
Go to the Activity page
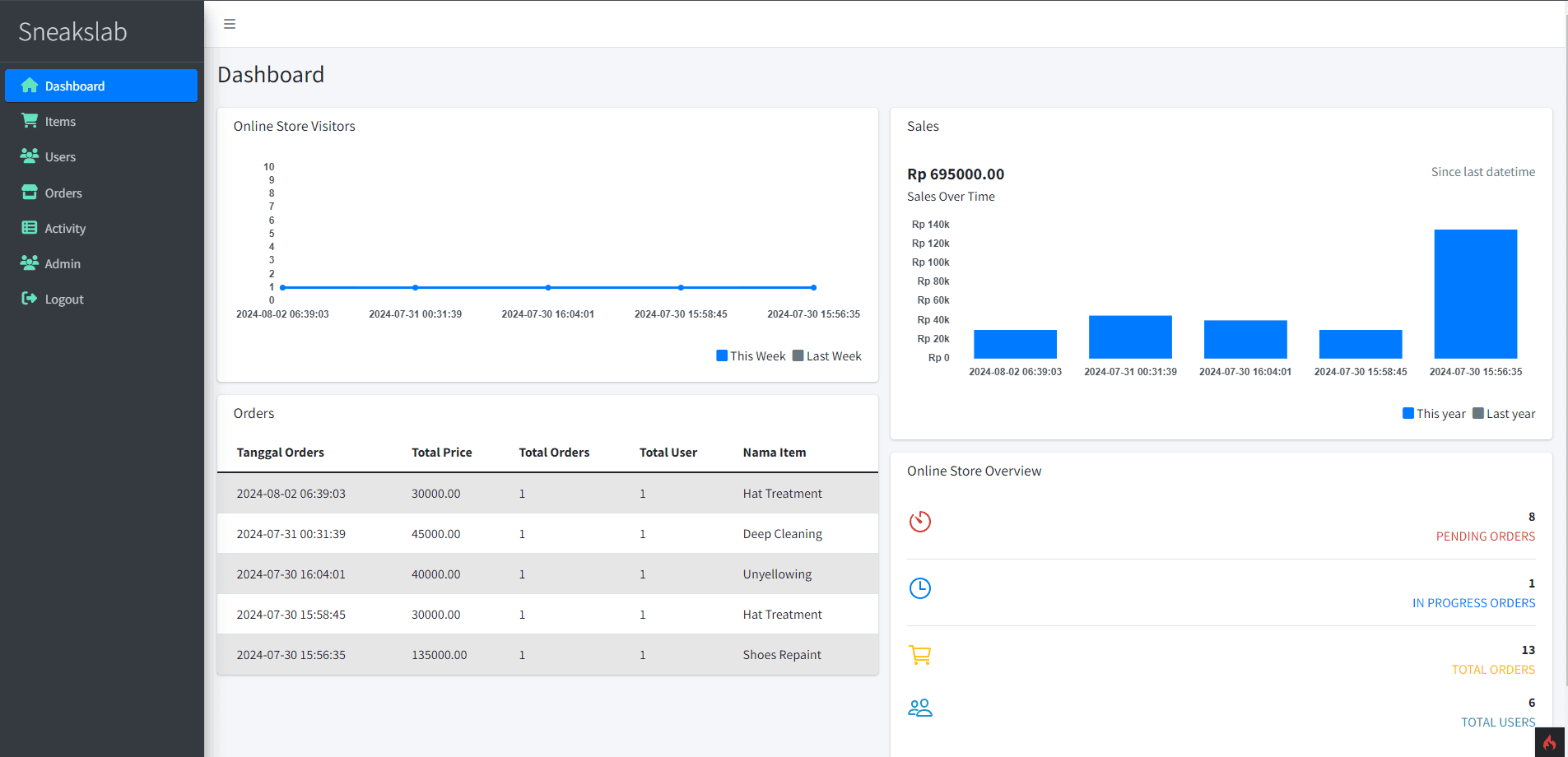pyautogui.click(x=65, y=229)
